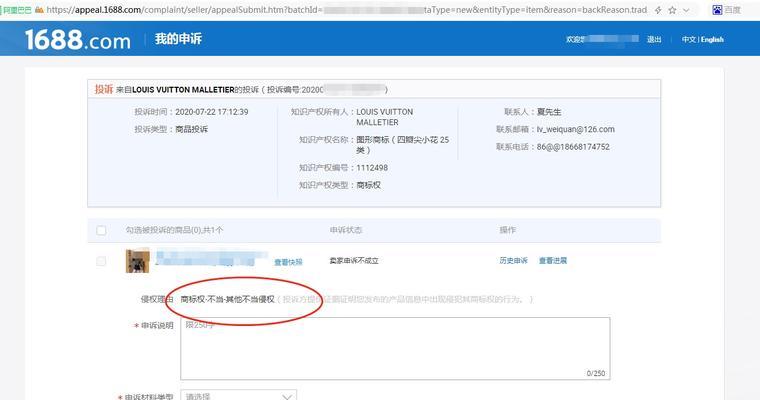Image resolution: width=760 pixels, height=400 pixels.
Task: Click the bookmark star icon in address bar
Action: click(672, 10)
